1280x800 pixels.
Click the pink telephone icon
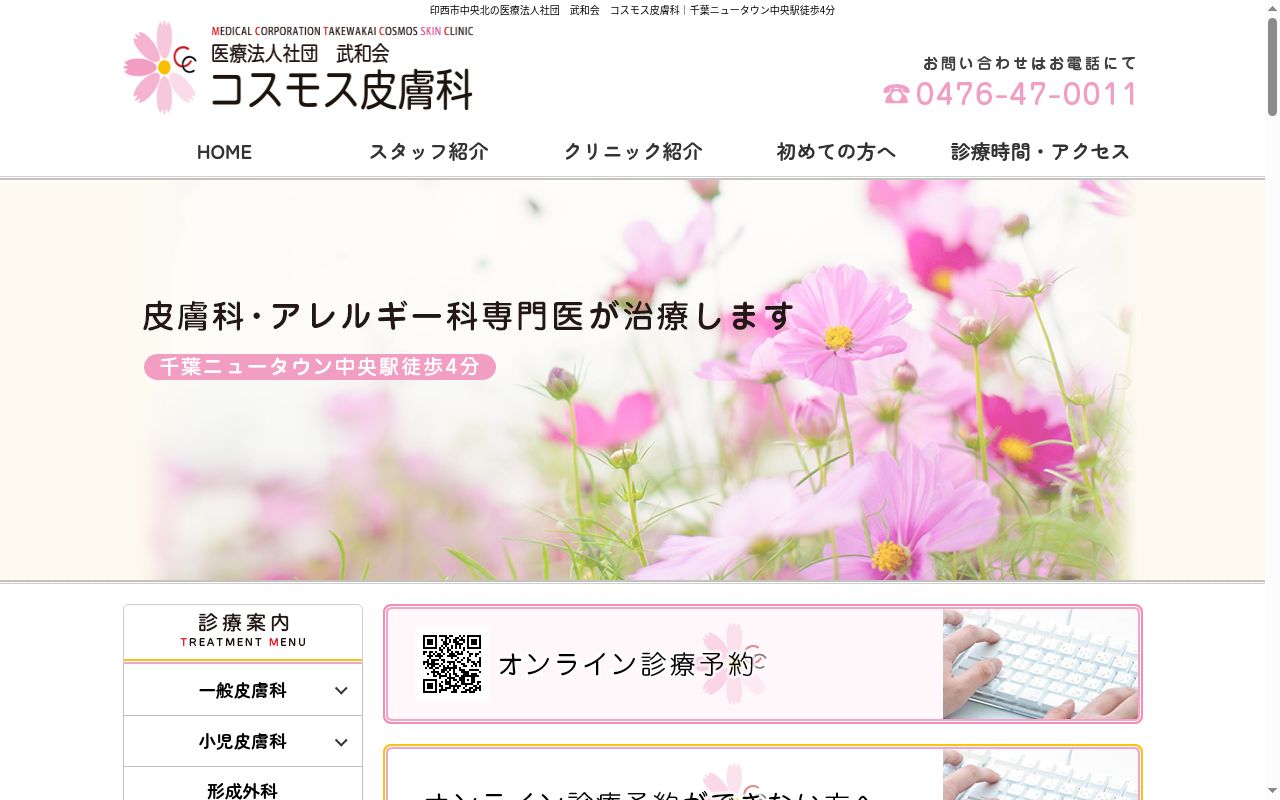tap(896, 94)
